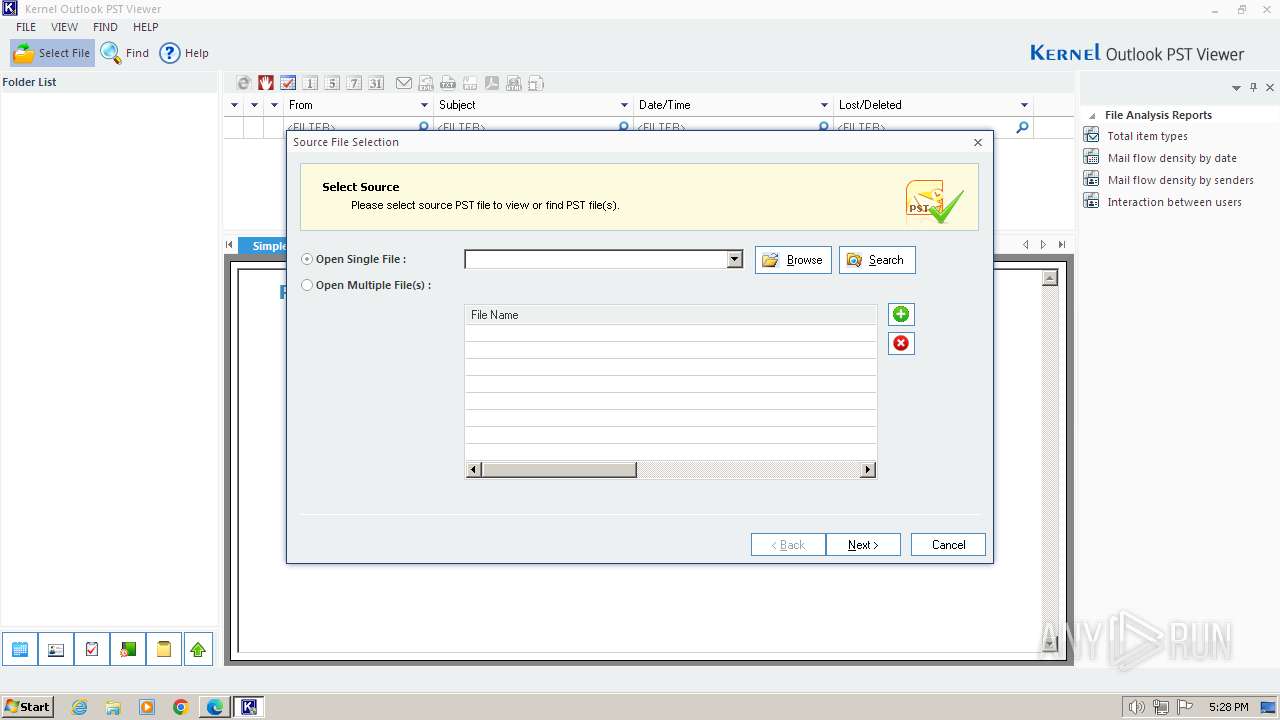Screen dimensions: 1280x720
Task: Open Internet Explorer from taskbar
Action: pyautogui.click(x=79, y=707)
